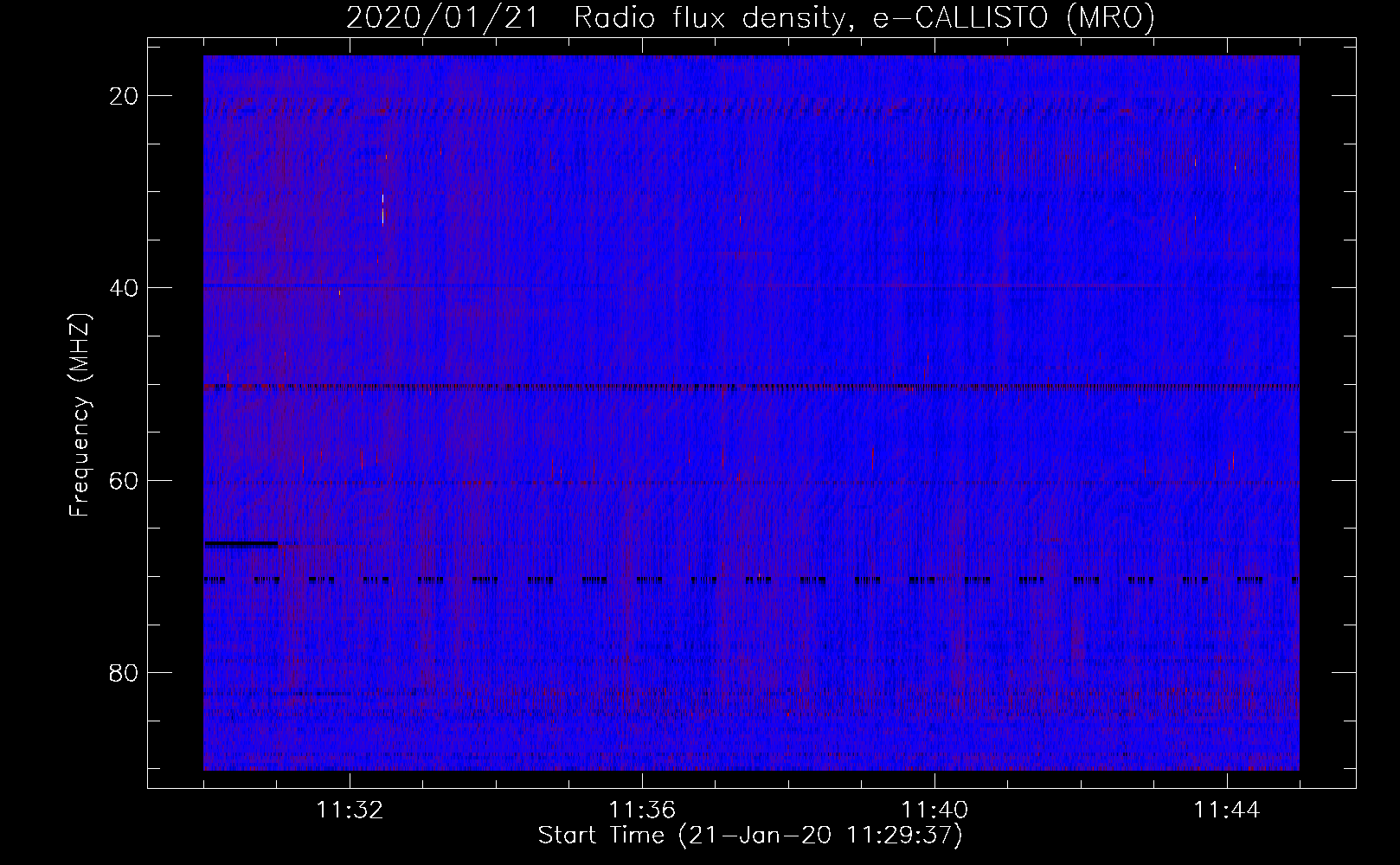Screen dimensions: 1400x865
Task: Click the short black bar near 67 MHz
Action: 241,544
